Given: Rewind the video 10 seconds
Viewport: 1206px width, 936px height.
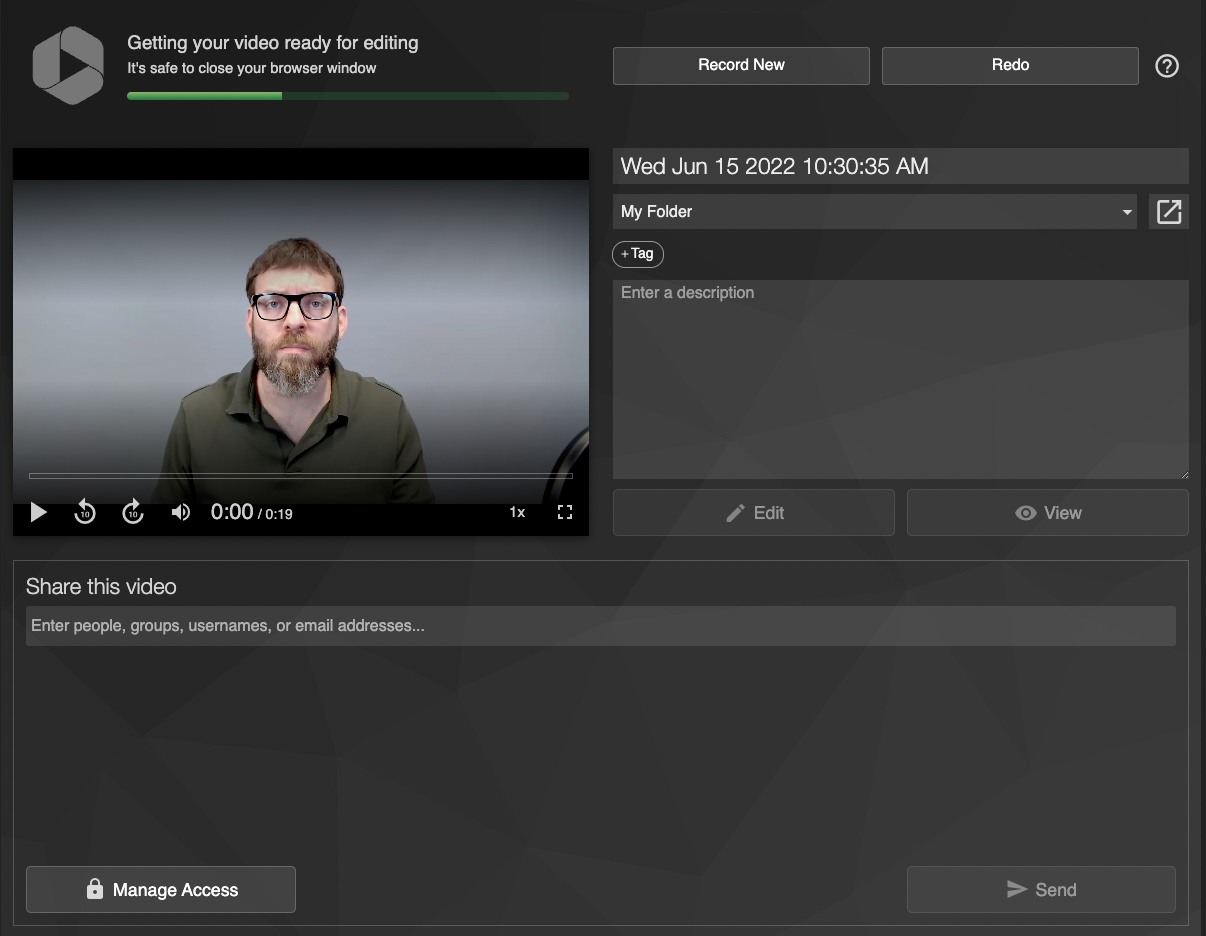Looking at the screenshot, I should [x=85, y=513].
